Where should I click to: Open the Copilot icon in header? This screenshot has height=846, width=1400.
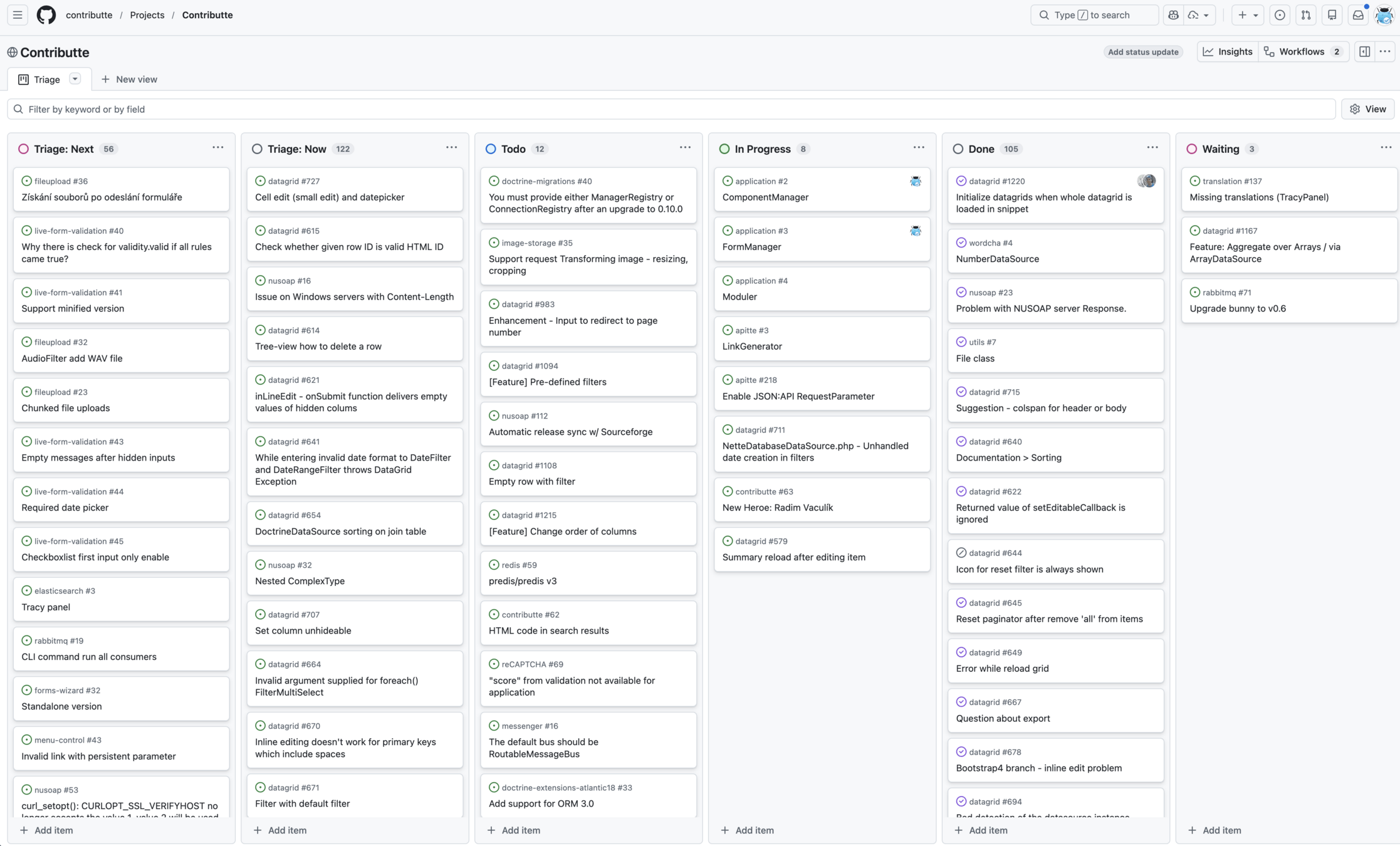(1173, 15)
